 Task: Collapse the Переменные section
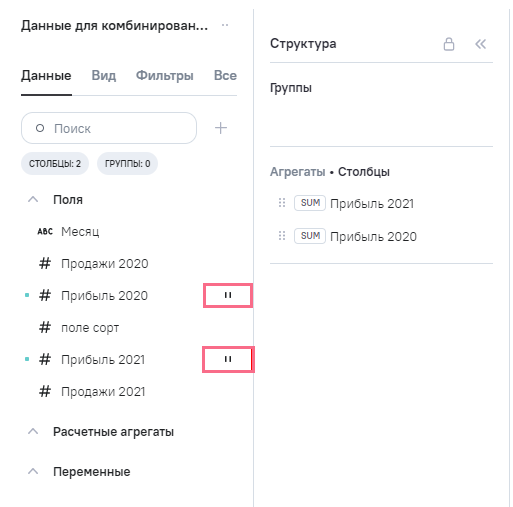(33, 471)
